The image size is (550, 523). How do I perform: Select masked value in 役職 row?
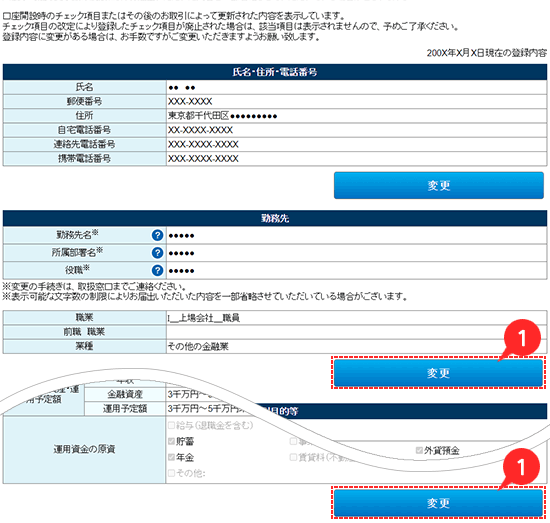tap(181, 271)
